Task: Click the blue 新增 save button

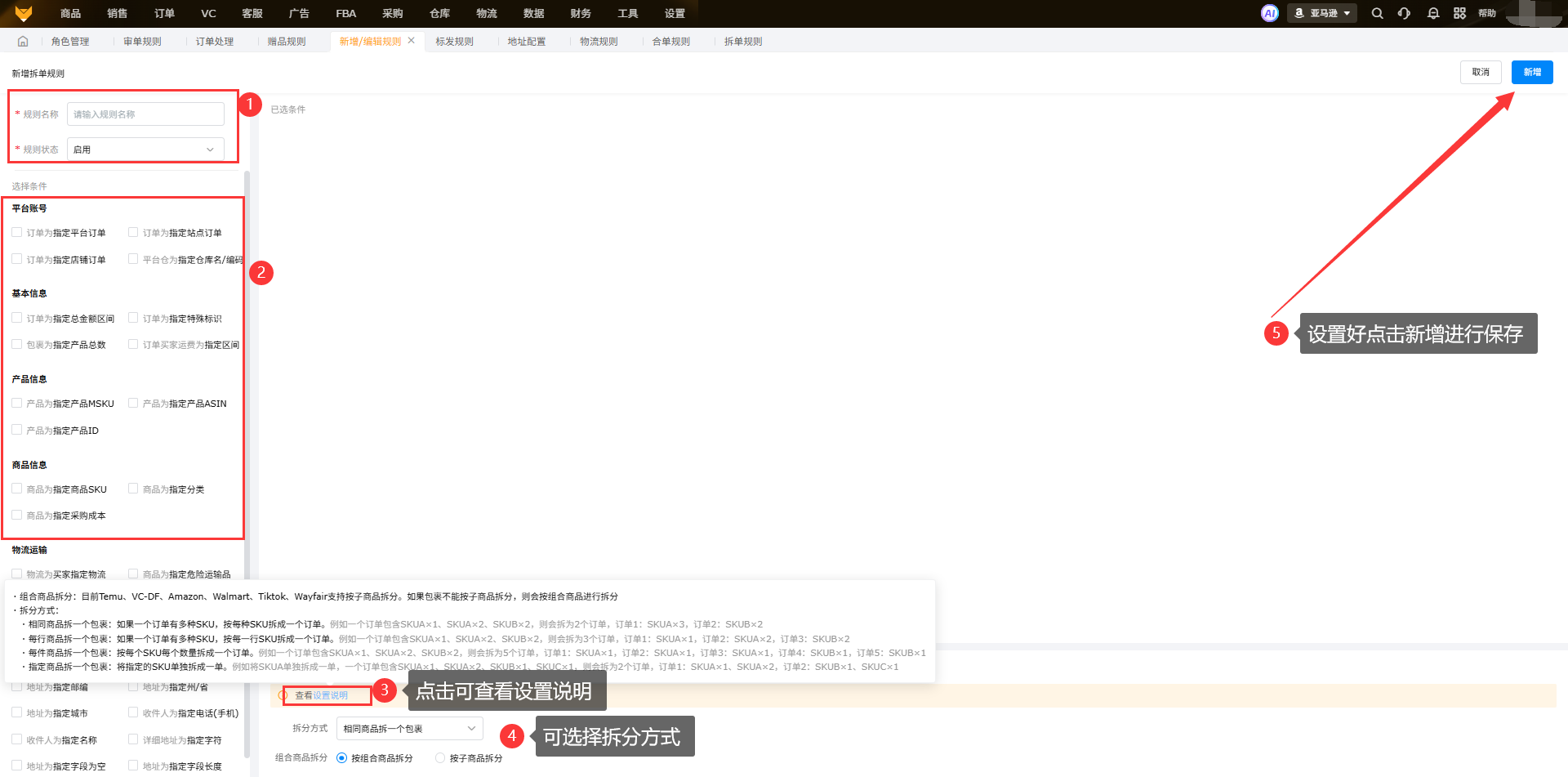Action: tap(1532, 72)
